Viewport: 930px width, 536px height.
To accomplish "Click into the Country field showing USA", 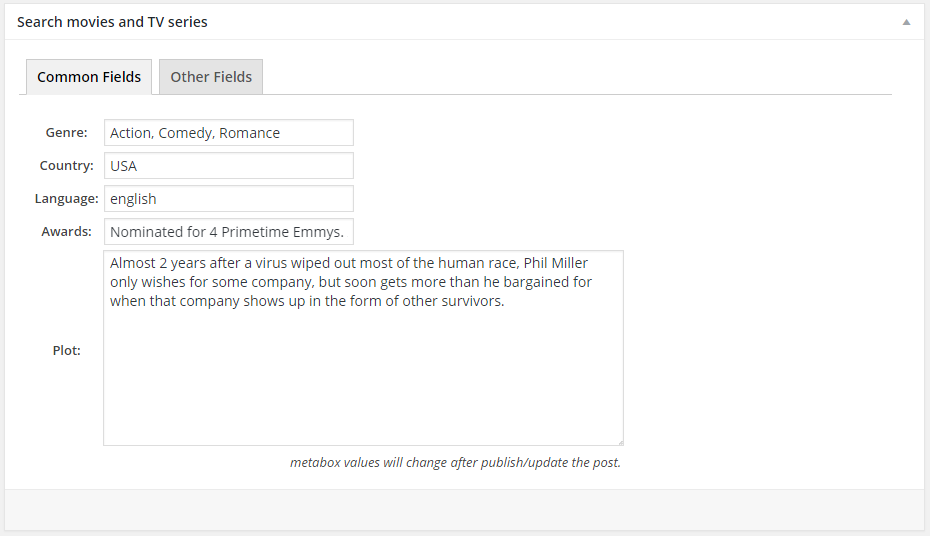I will [229, 165].
